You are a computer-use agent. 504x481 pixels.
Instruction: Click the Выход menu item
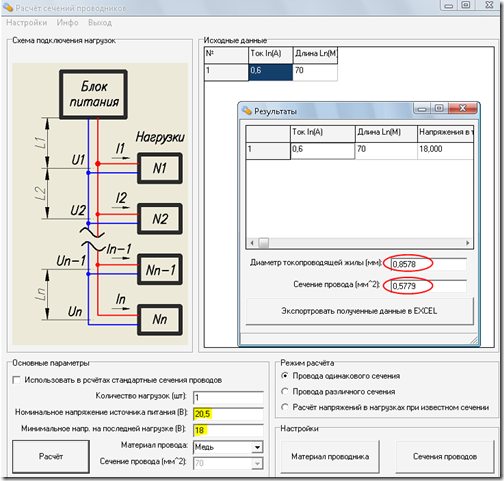pos(100,23)
